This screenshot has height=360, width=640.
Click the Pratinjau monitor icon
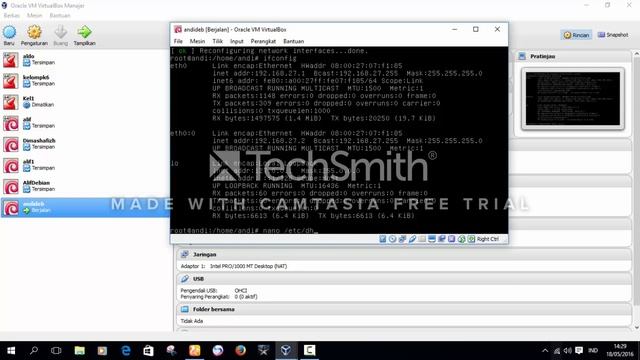522,56
